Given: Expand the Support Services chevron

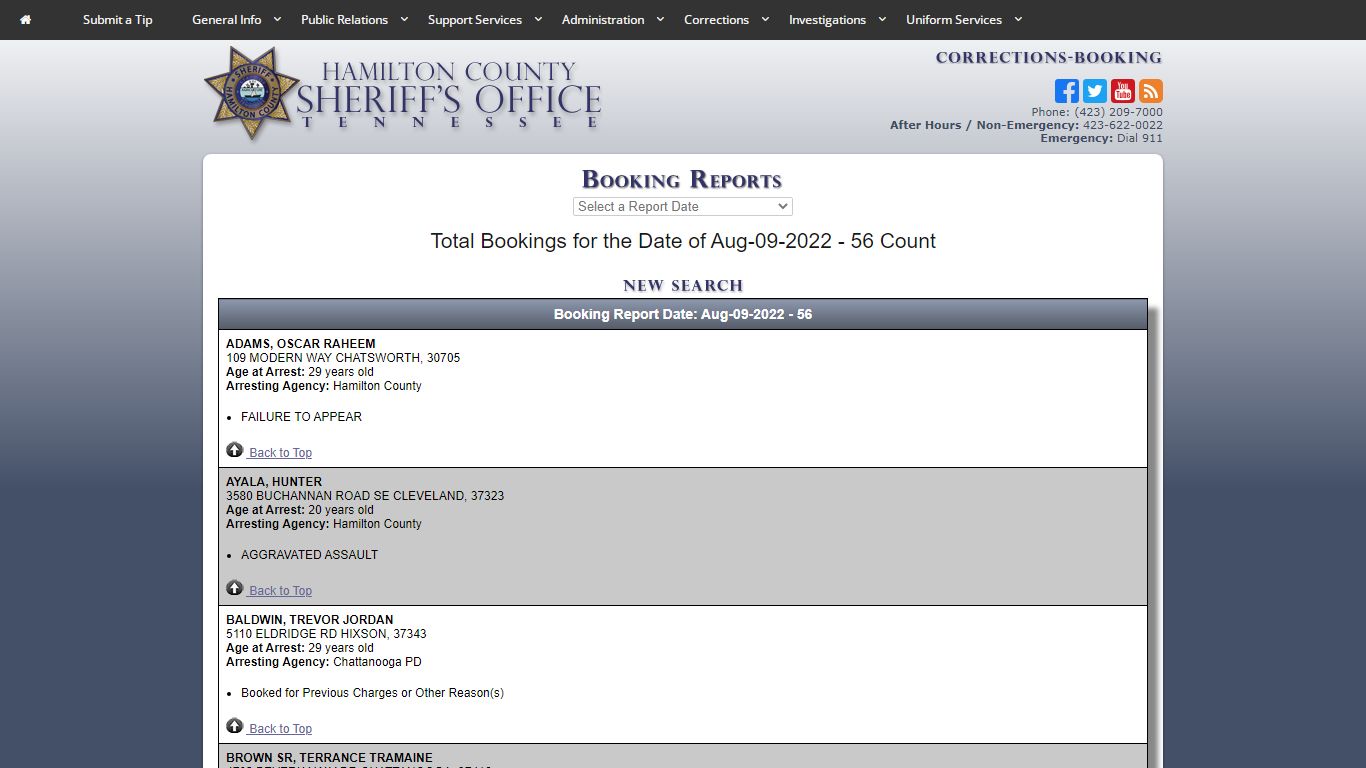Looking at the screenshot, I should [538, 19].
